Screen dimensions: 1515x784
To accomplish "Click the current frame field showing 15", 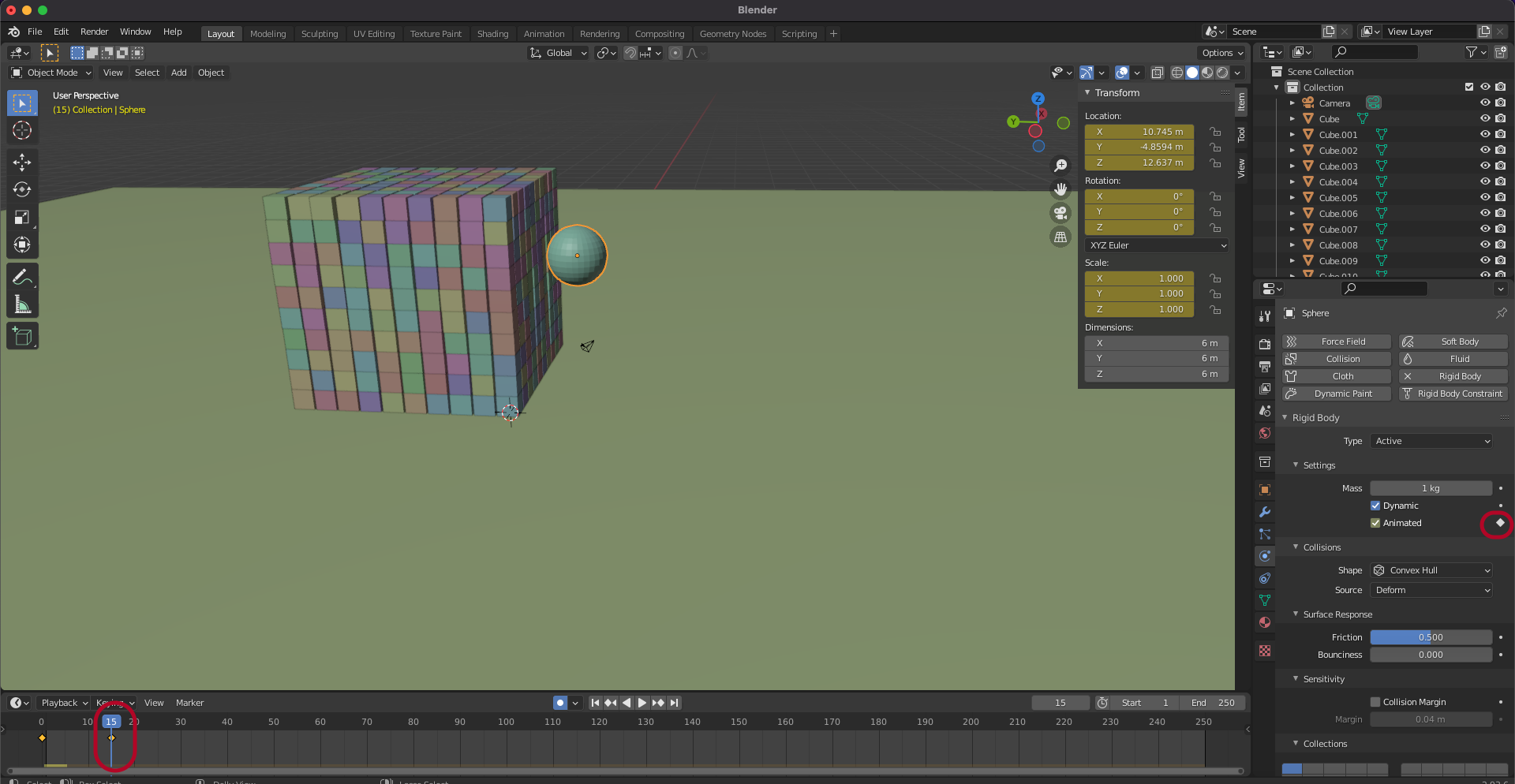I will pyautogui.click(x=1060, y=703).
